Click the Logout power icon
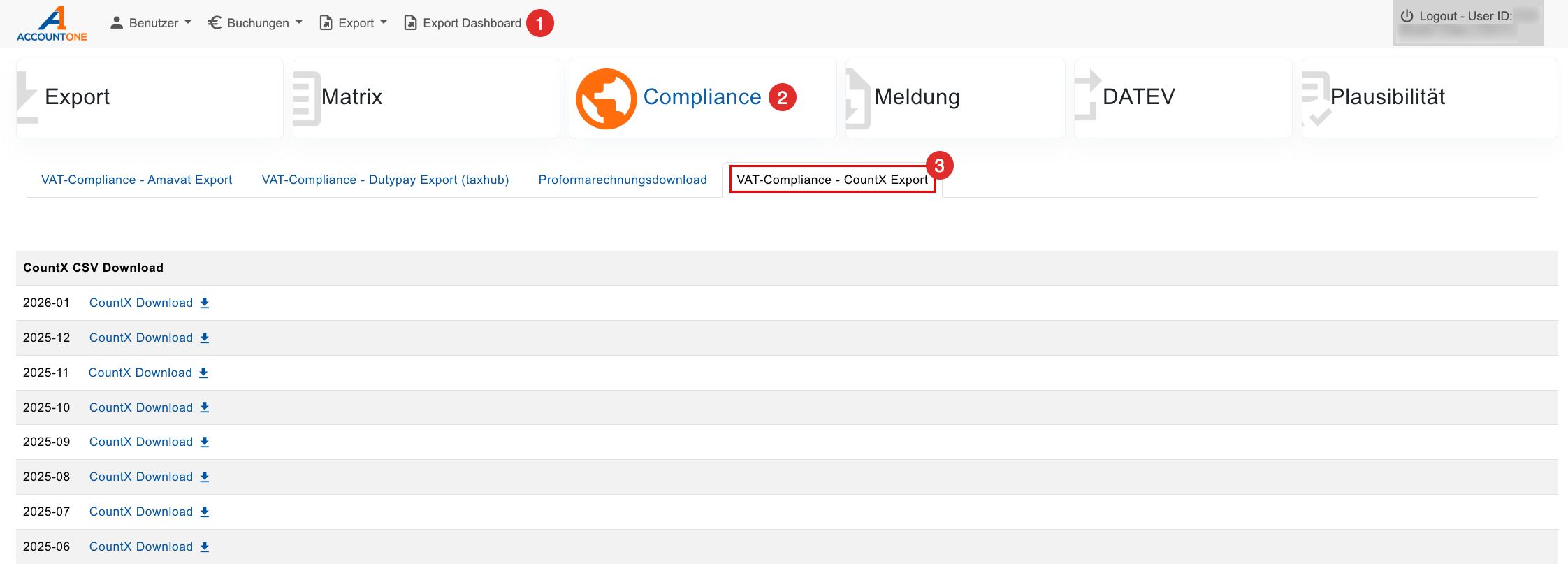This screenshot has width=1568, height=564. pos(1407,16)
